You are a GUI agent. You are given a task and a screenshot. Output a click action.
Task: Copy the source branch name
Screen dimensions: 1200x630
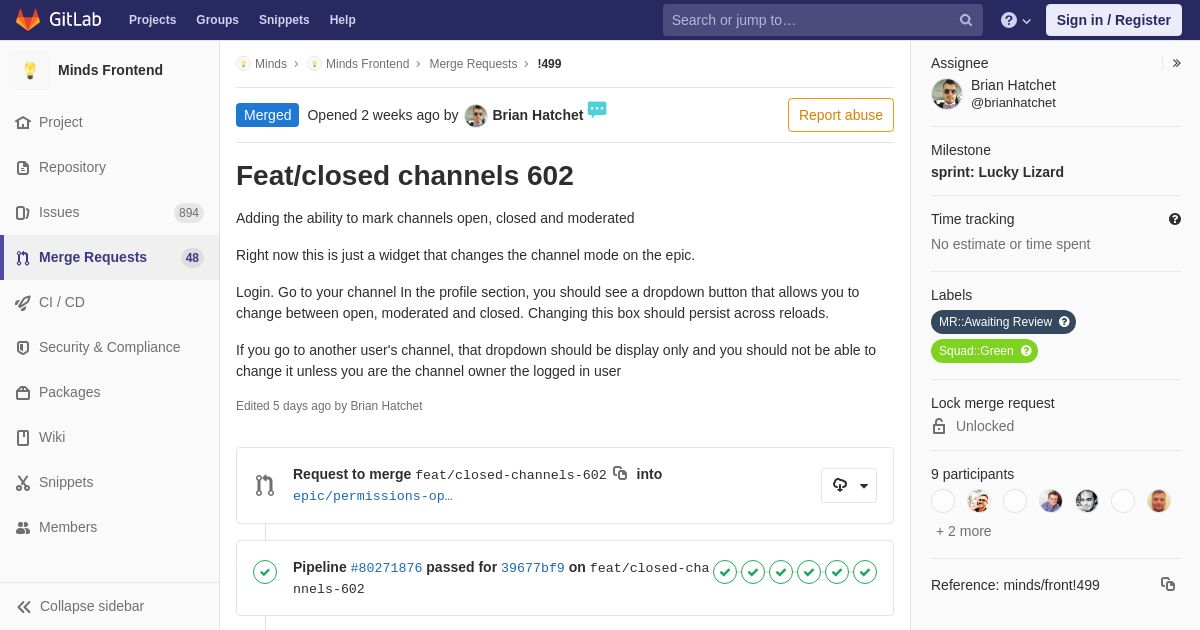coord(620,473)
